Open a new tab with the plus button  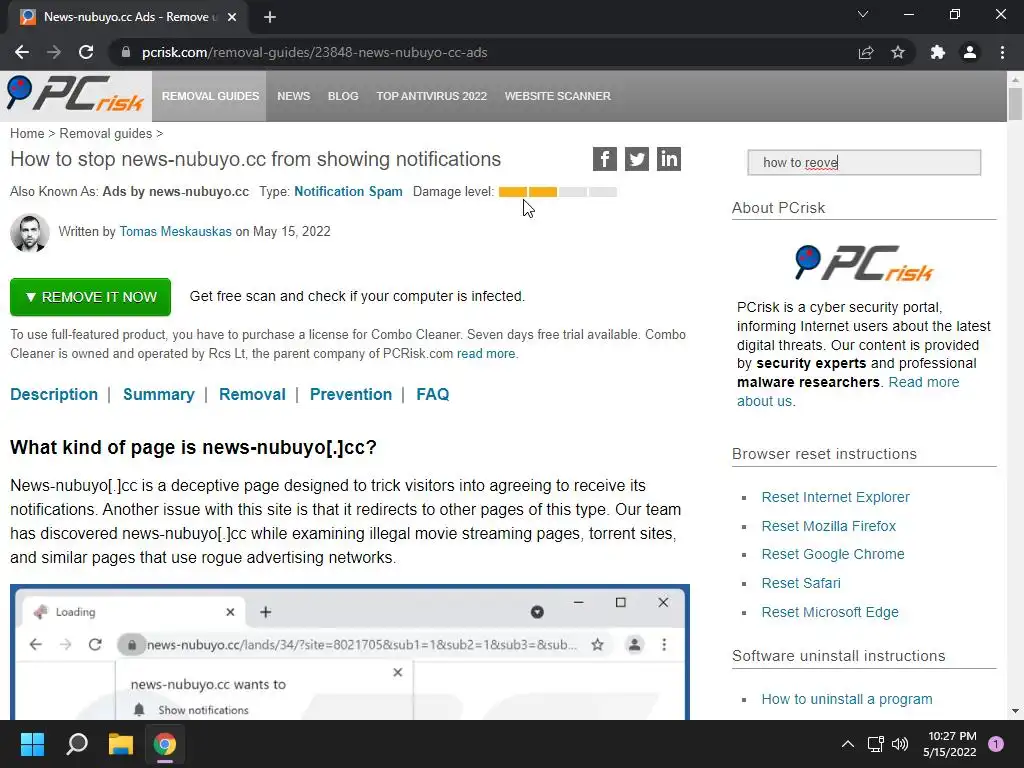(270, 17)
